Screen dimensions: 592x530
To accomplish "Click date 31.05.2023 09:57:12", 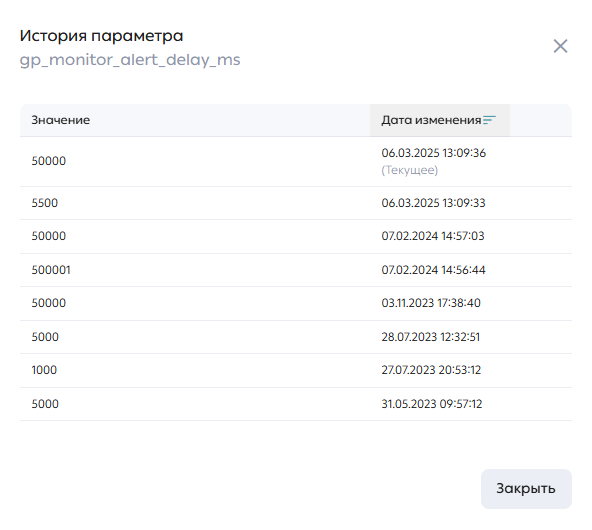I will tap(432, 404).
